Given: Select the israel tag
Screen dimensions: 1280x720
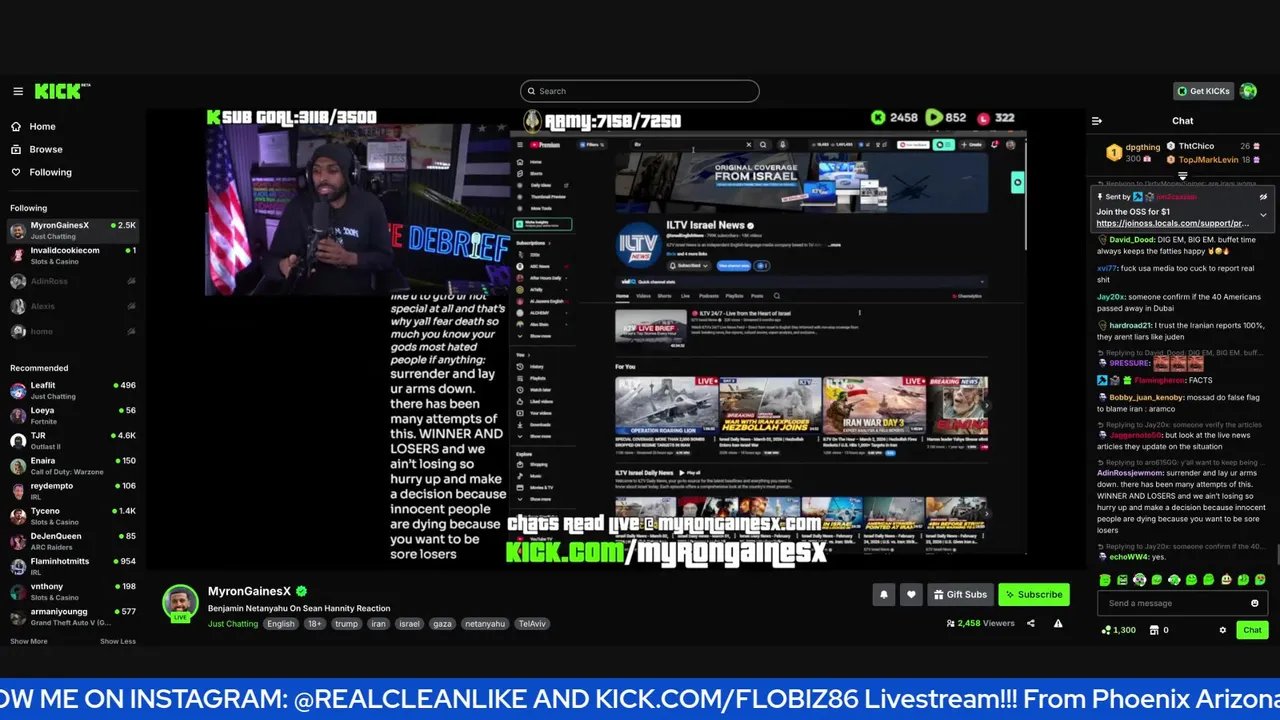Looking at the screenshot, I should click(409, 624).
